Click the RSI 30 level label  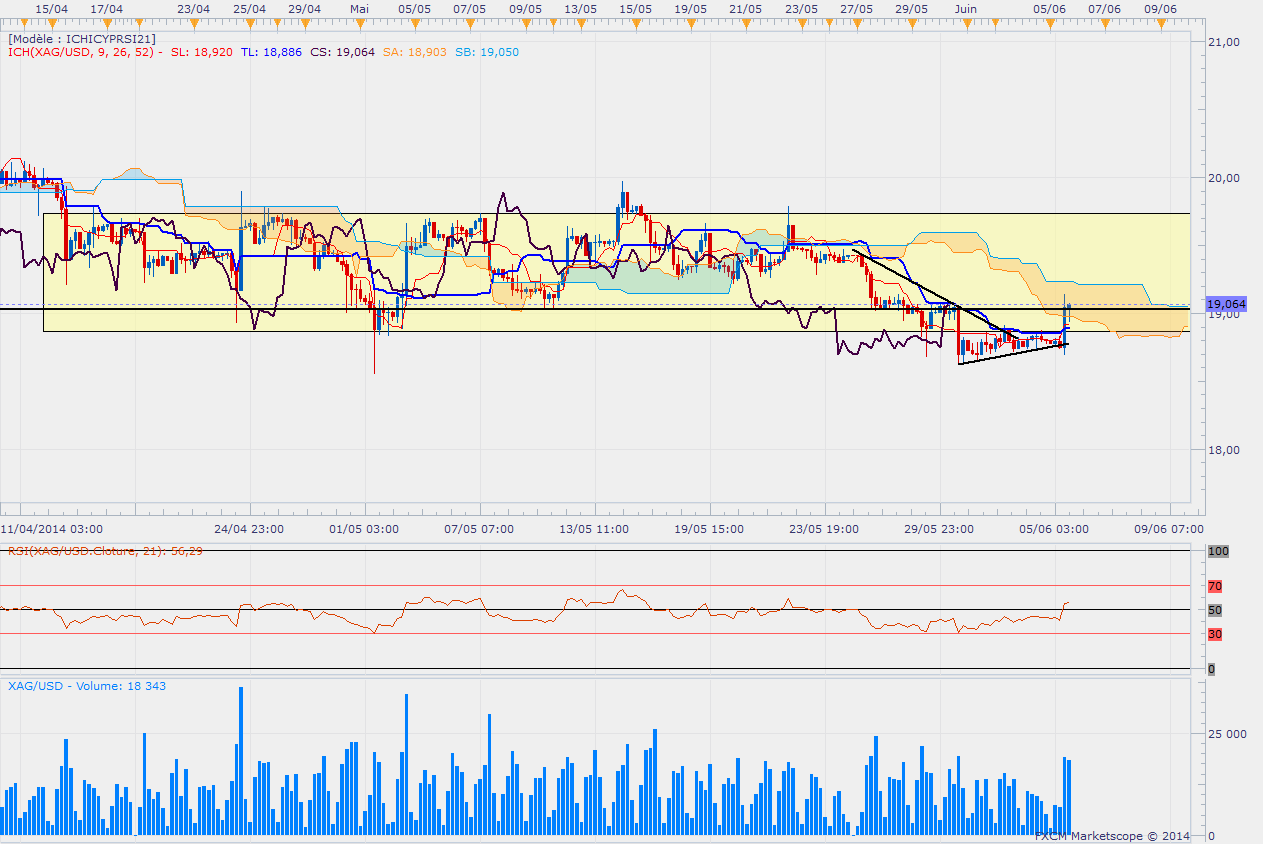click(x=1215, y=634)
